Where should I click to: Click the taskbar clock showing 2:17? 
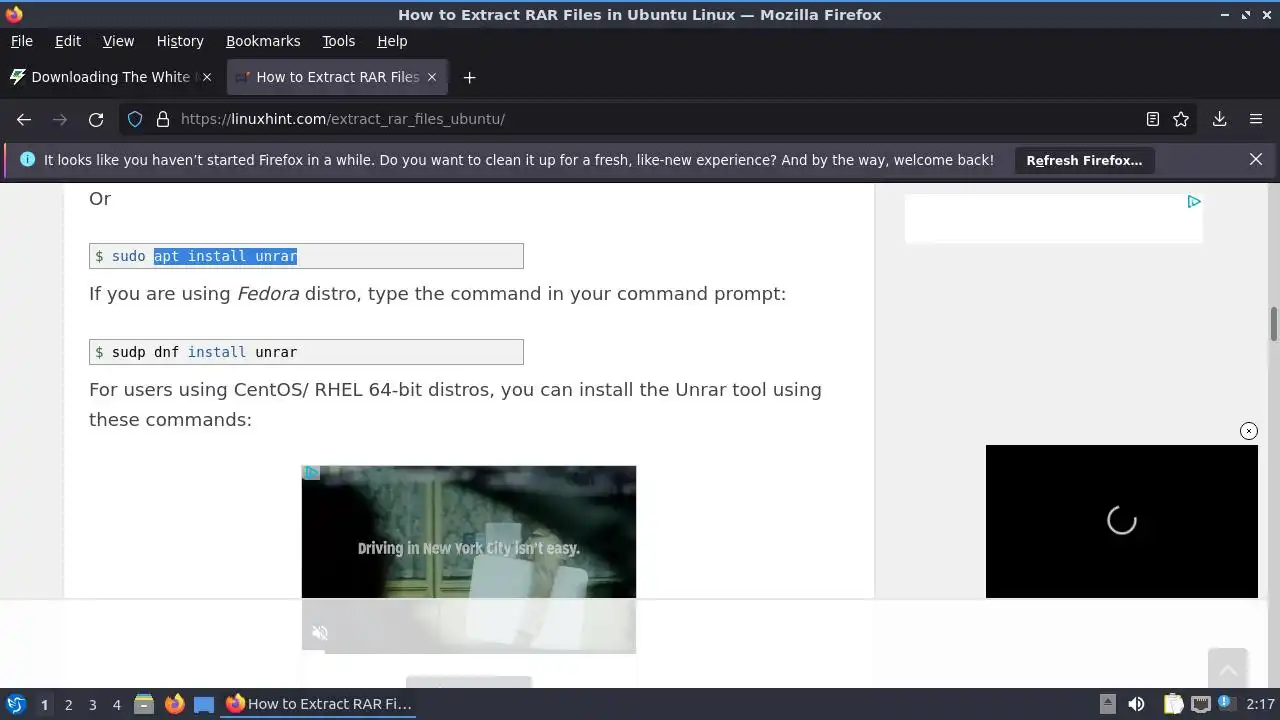[x=1261, y=704]
